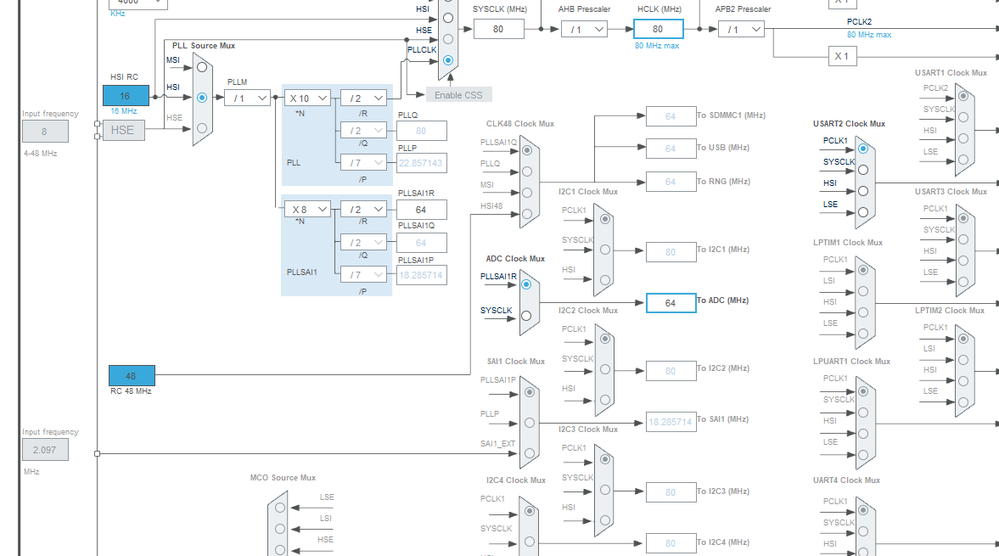The width and height of the screenshot is (999, 556).
Task: Click the RC 48 MHz block
Action: click(132, 376)
